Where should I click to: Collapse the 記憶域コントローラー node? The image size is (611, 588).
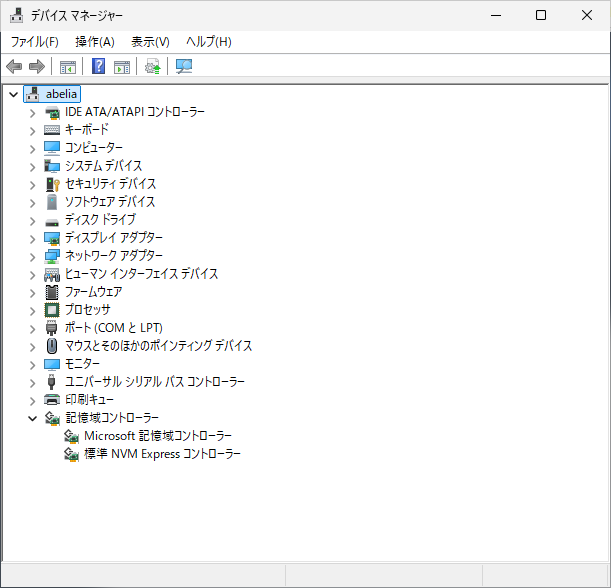(x=32, y=418)
